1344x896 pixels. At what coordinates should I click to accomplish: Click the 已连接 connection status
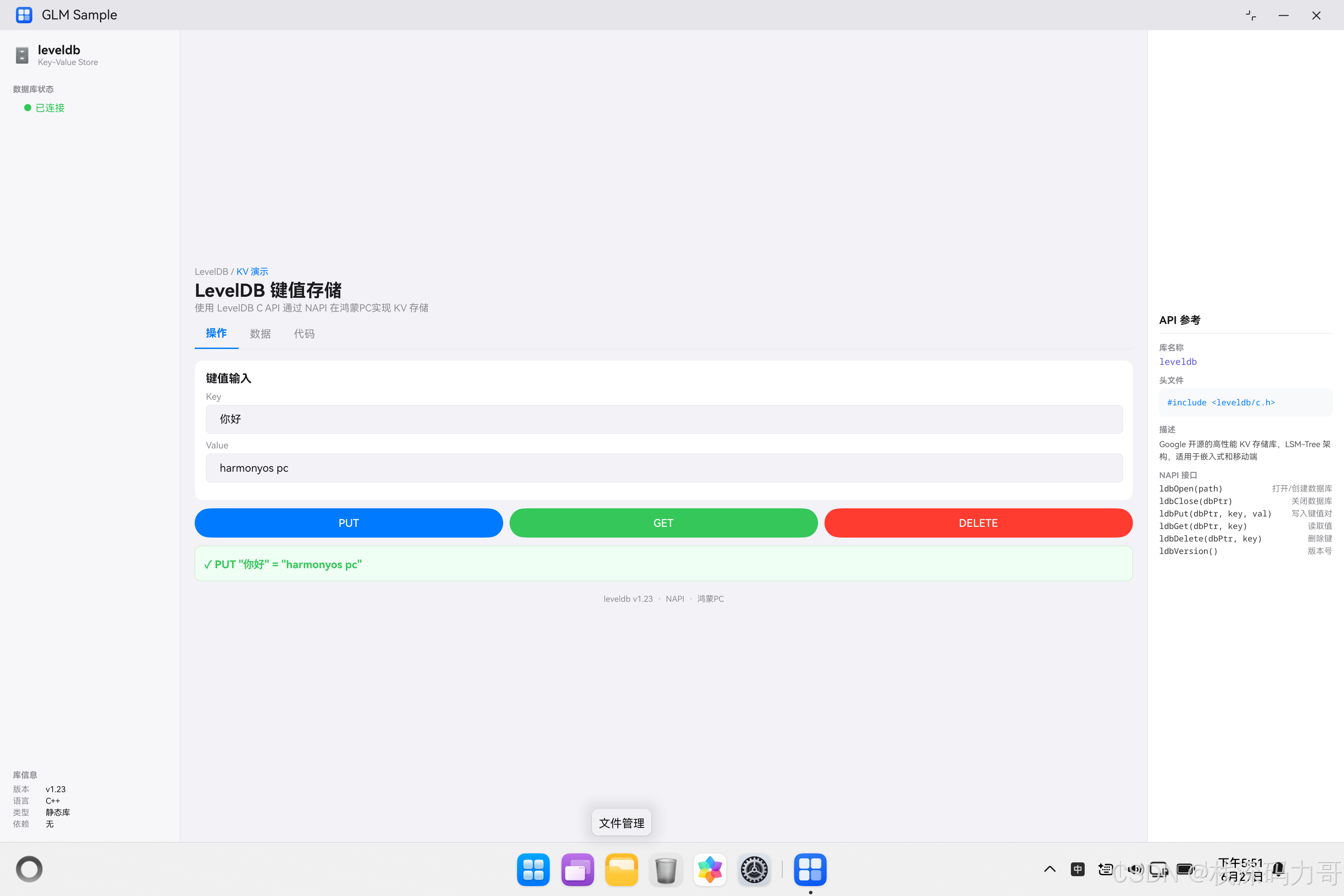point(44,108)
